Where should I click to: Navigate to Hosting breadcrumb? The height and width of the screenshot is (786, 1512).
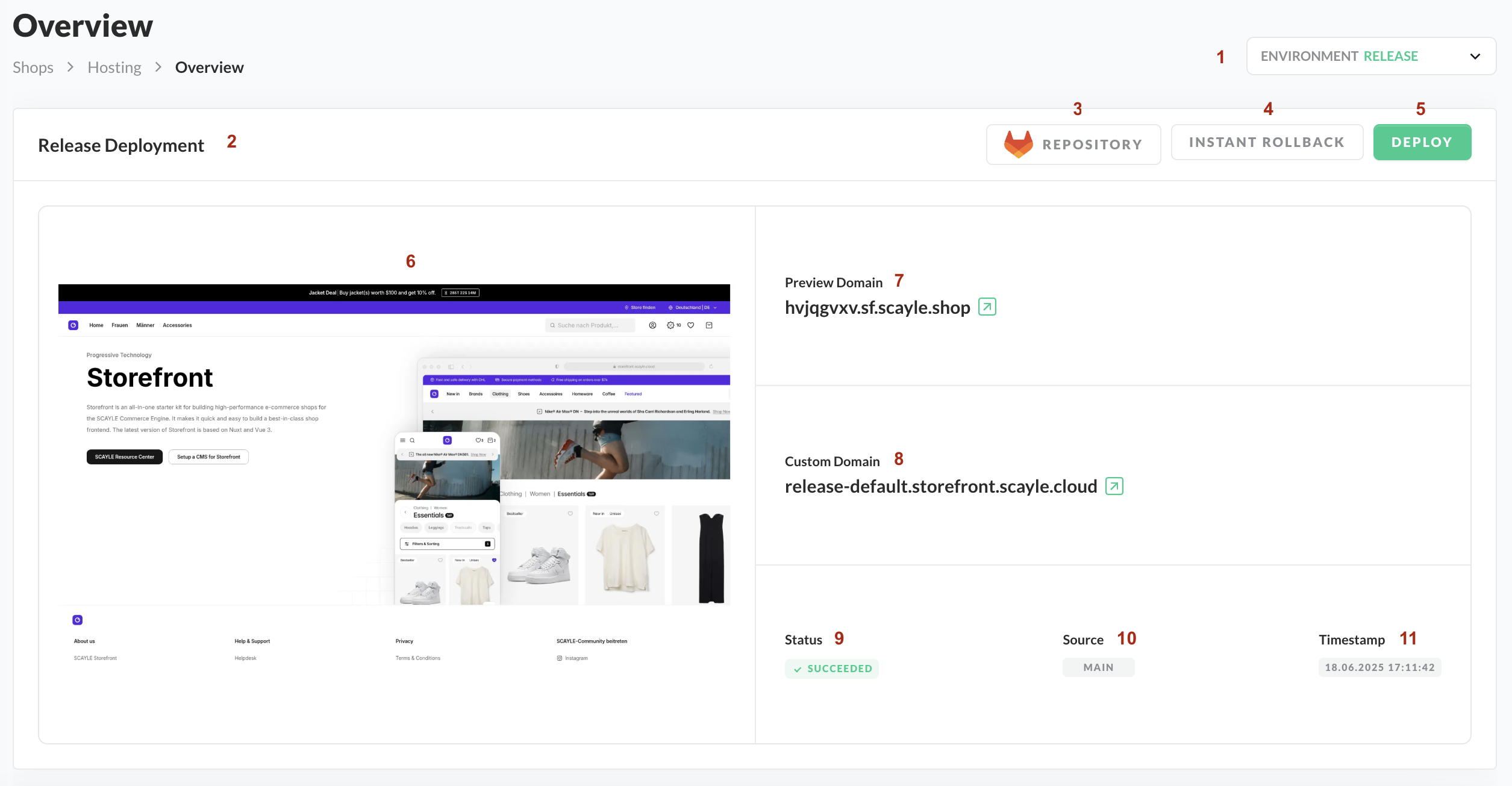point(114,67)
